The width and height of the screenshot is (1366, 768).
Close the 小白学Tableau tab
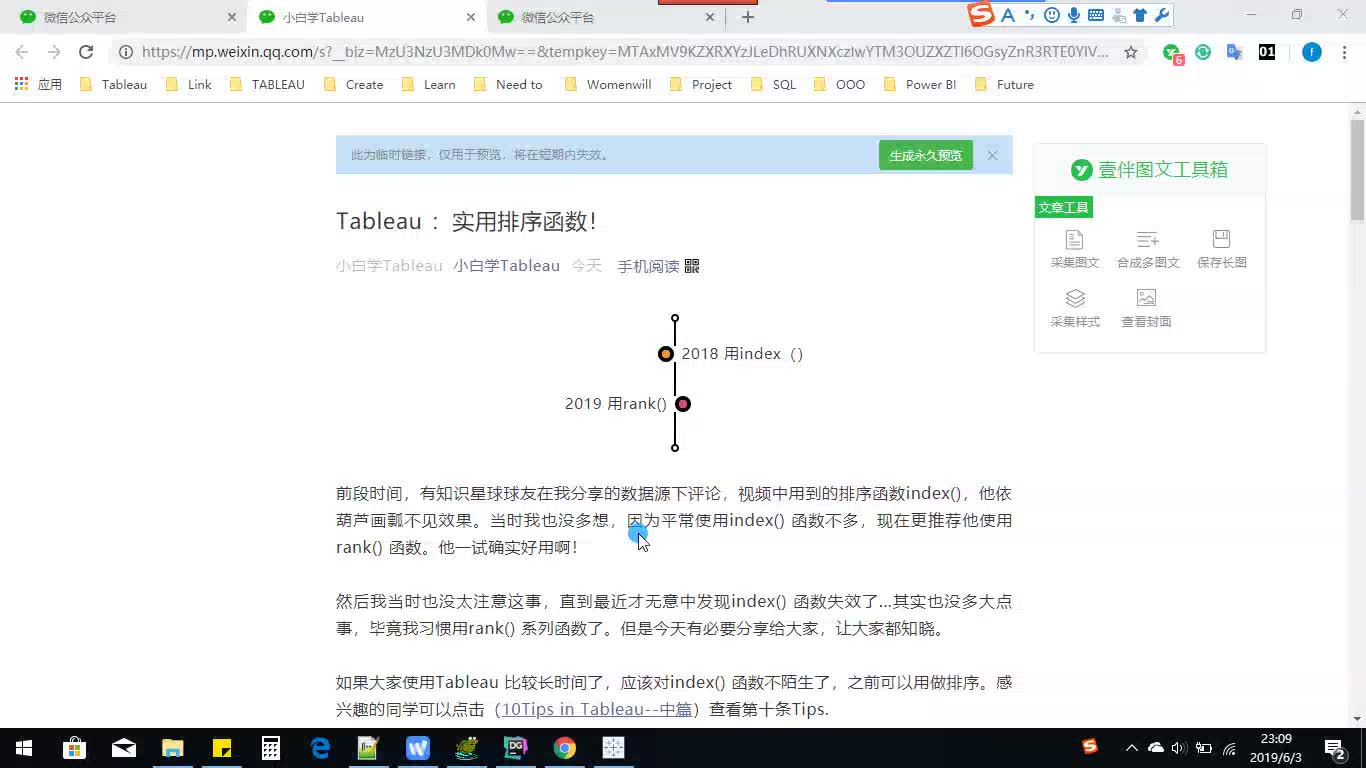pyautogui.click(x=471, y=17)
